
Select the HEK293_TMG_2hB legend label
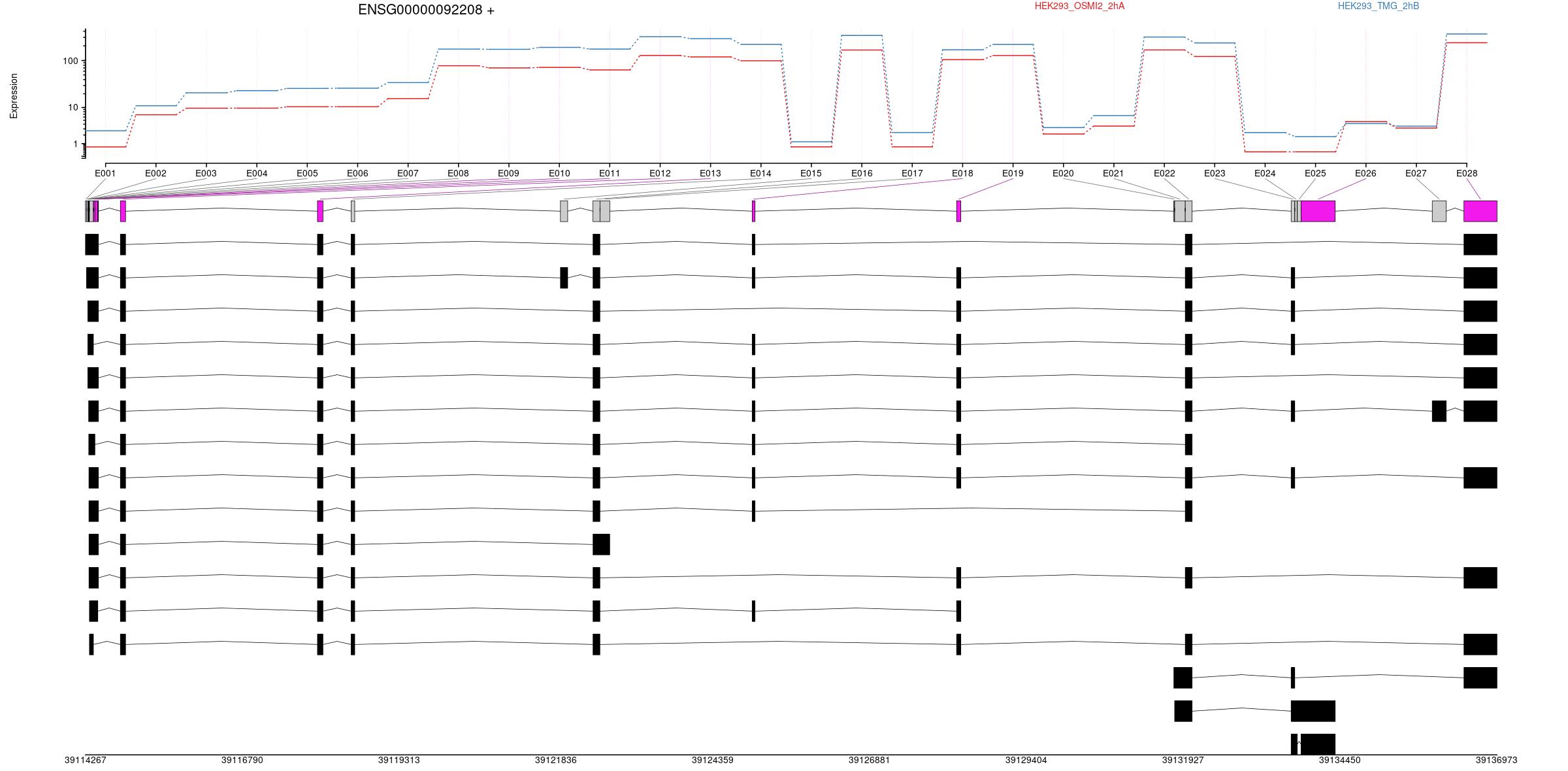[1379, 6]
